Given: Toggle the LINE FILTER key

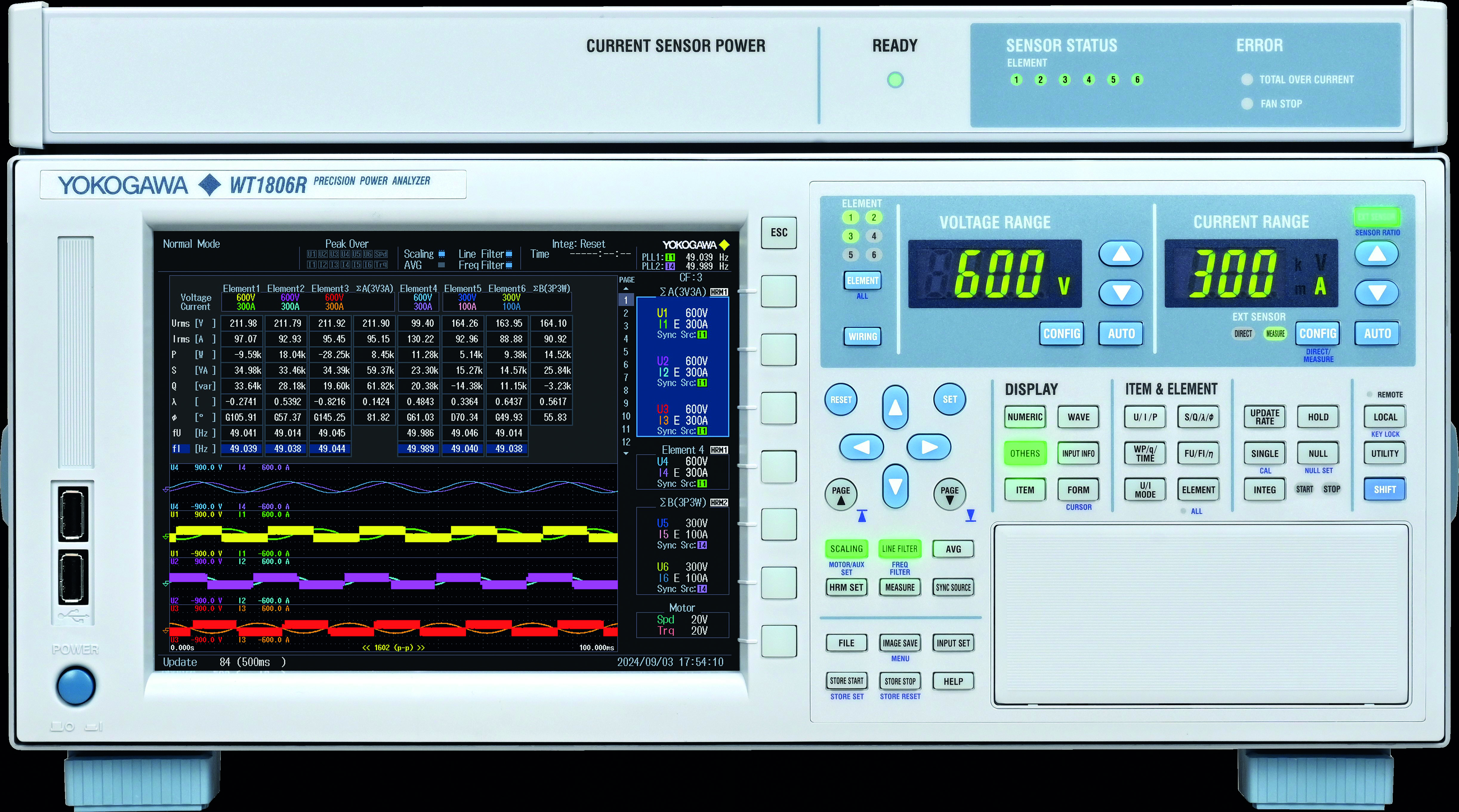Looking at the screenshot, I should click(899, 549).
